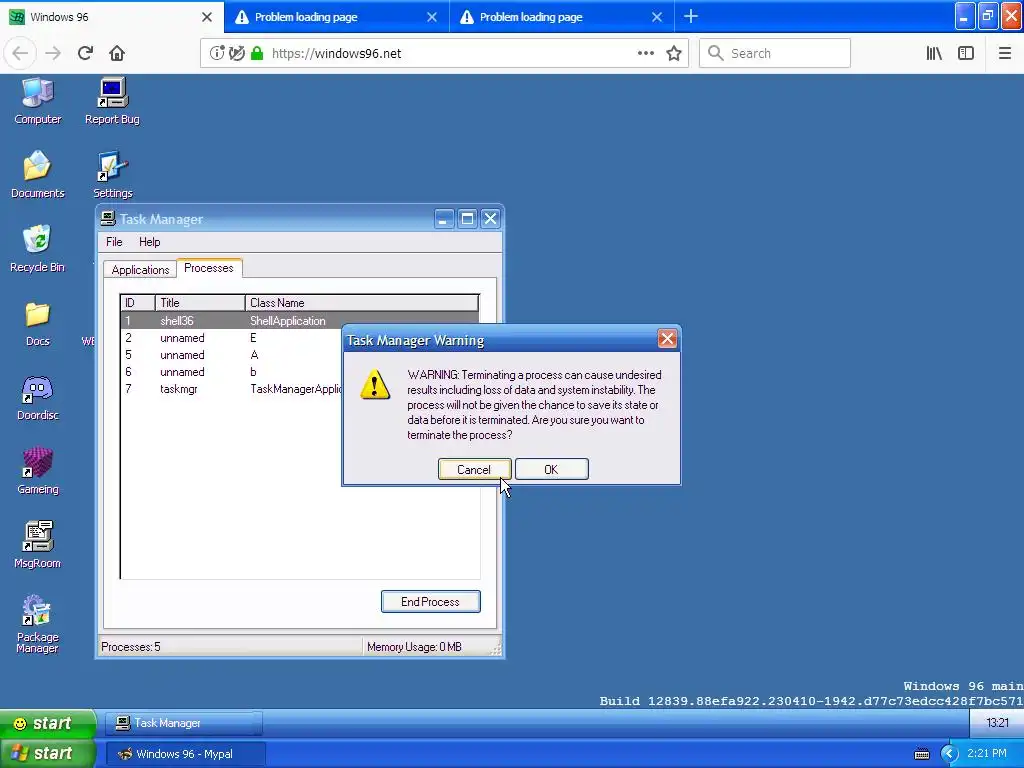Image resolution: width=1024 pixels, height=768 pixels.
Task: Open the Help menu in Task Manager
Action: click(x=150, y=242)
